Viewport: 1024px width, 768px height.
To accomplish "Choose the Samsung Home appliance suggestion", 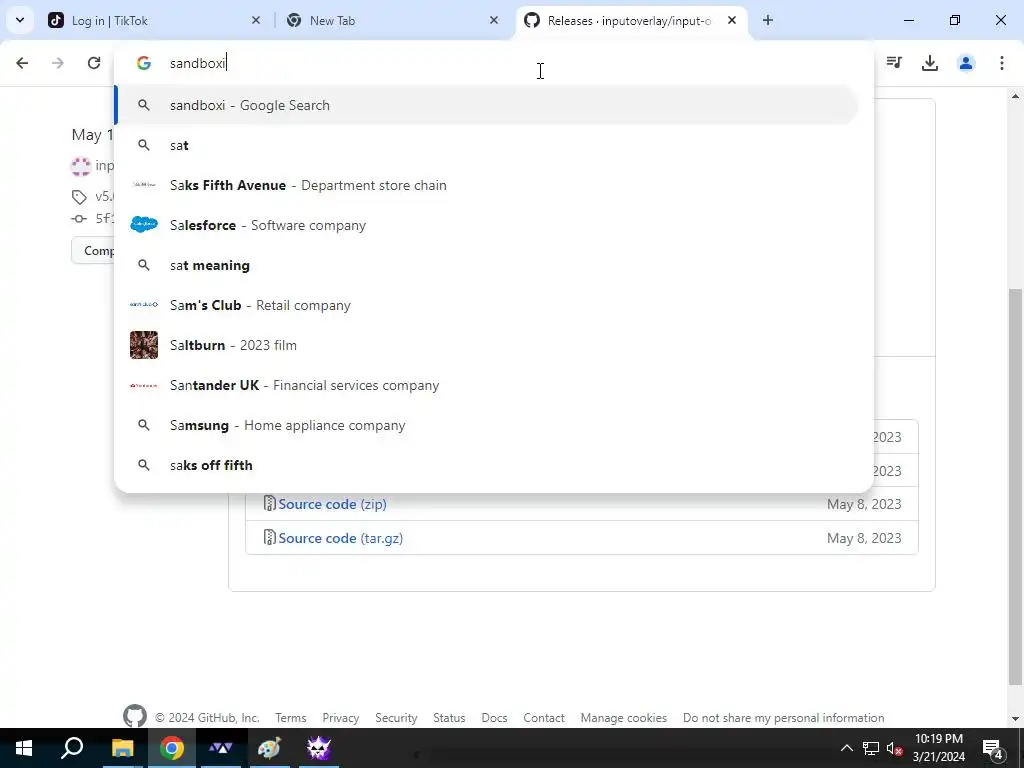I will [487, 425].
